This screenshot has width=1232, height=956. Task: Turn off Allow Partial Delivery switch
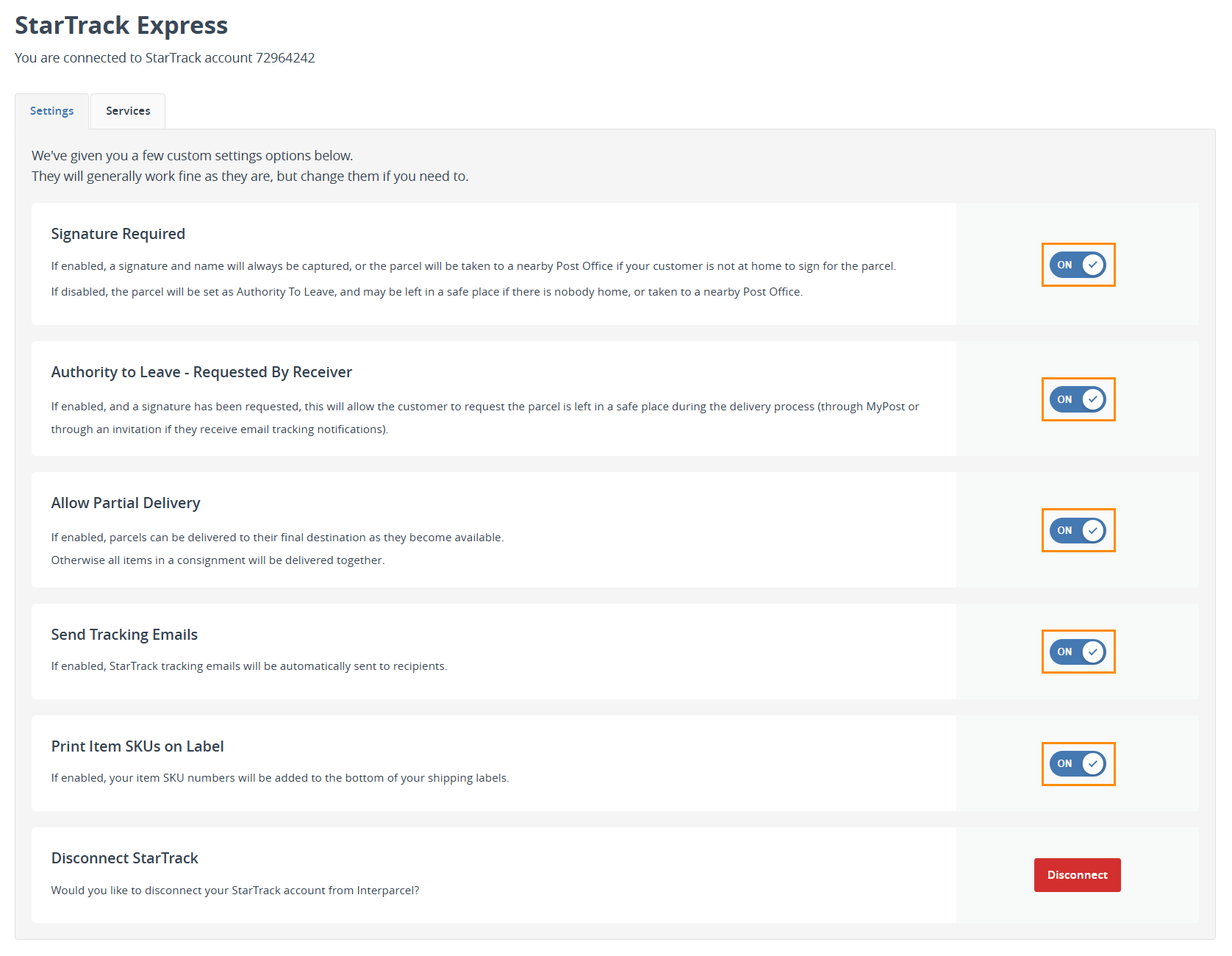1078,530
